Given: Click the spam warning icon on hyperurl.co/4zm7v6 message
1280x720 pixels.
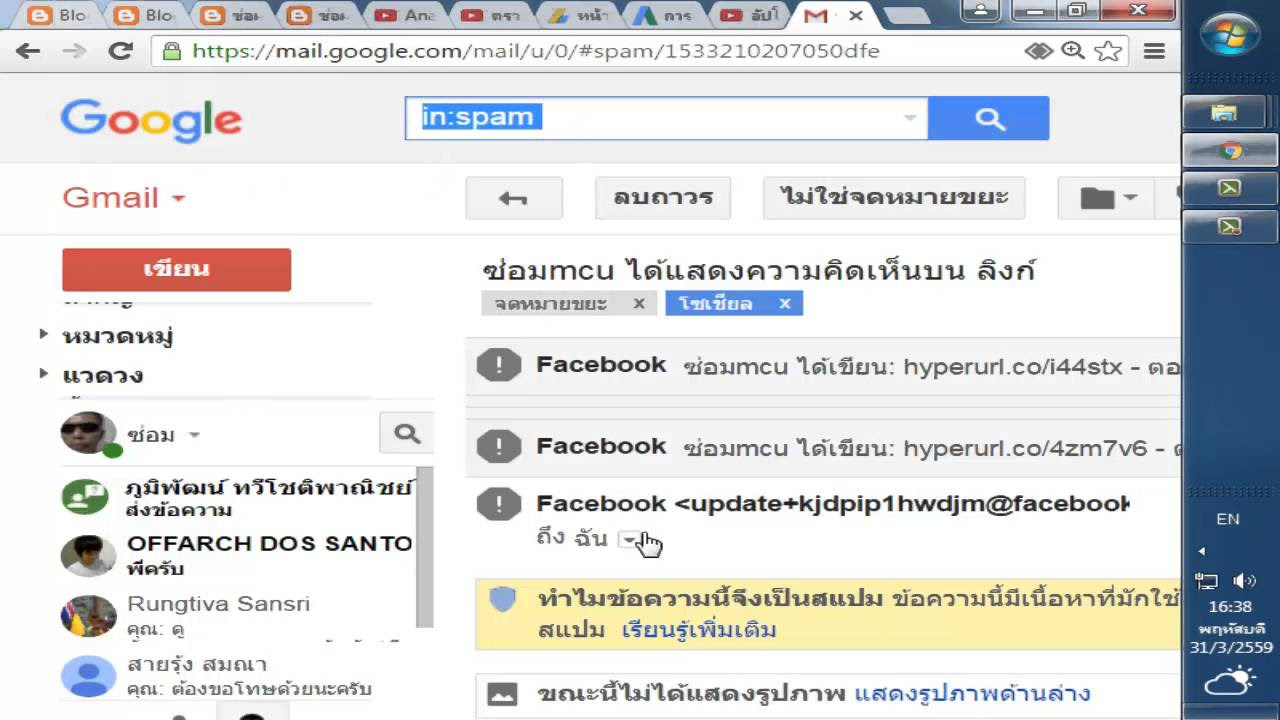Looking at the screenshot, I should click(498, 447).
